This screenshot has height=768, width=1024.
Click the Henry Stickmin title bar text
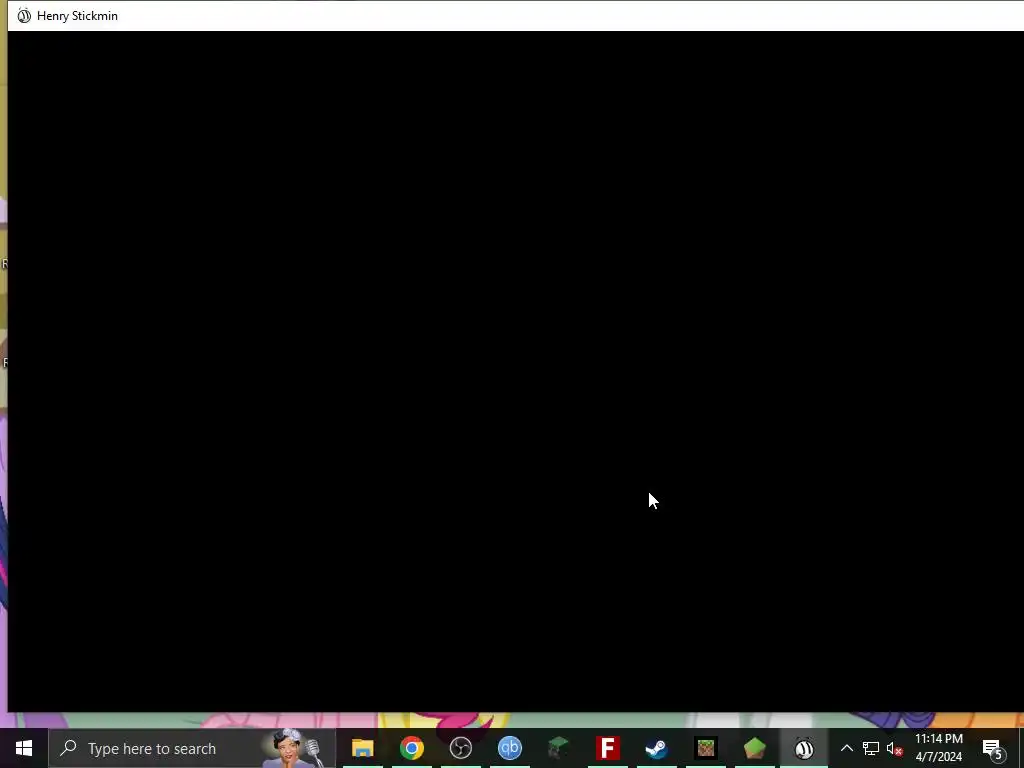[77, 16]
